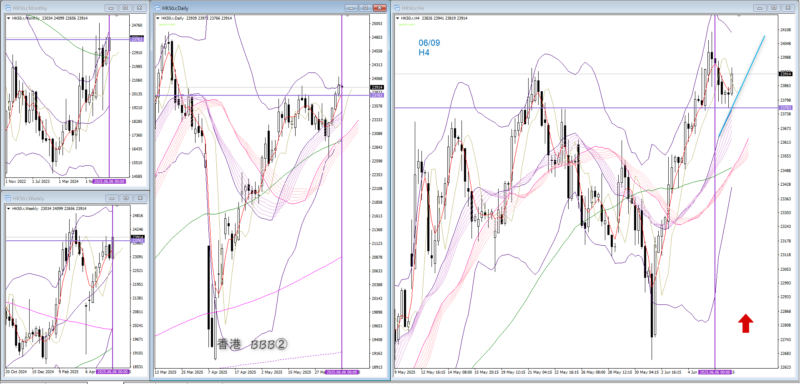Click the chart shift marker on the Monthly chart
Screen dimensions: 800x384
[115, 16]
